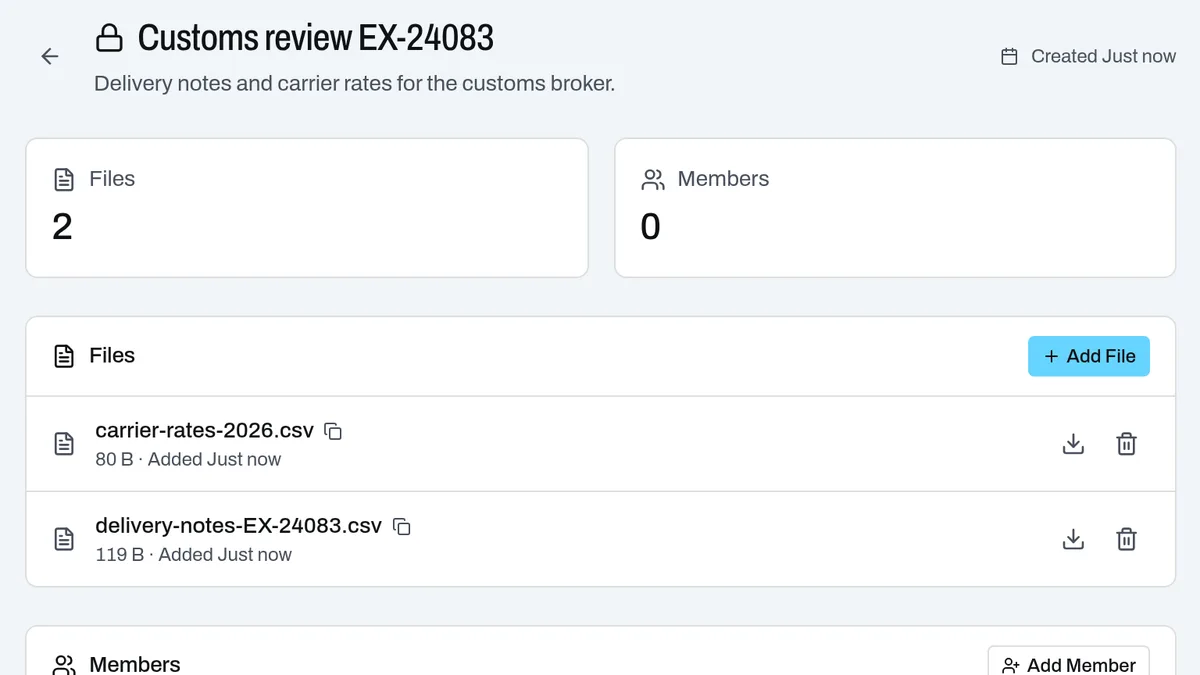Click the carrier-rates-2026.csv document icon
This screenshot has width=1200, height=675.
64,444
